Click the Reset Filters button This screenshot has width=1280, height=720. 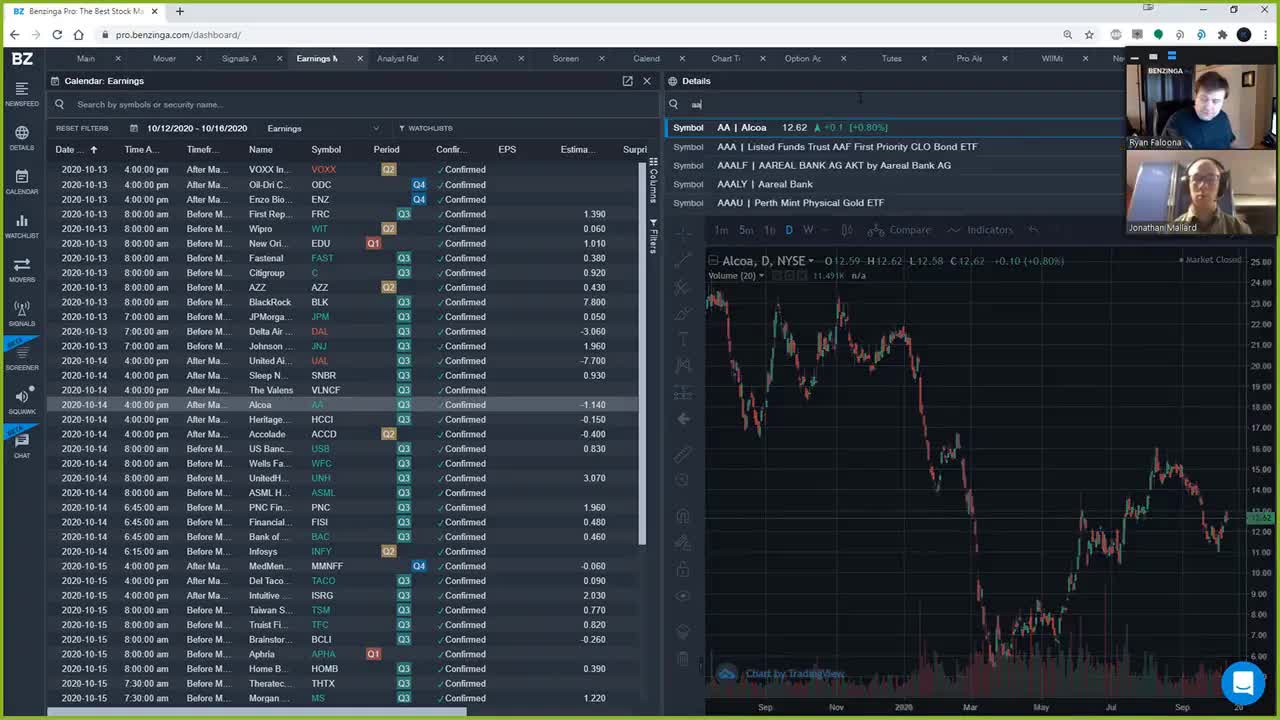tap(82, 128)
